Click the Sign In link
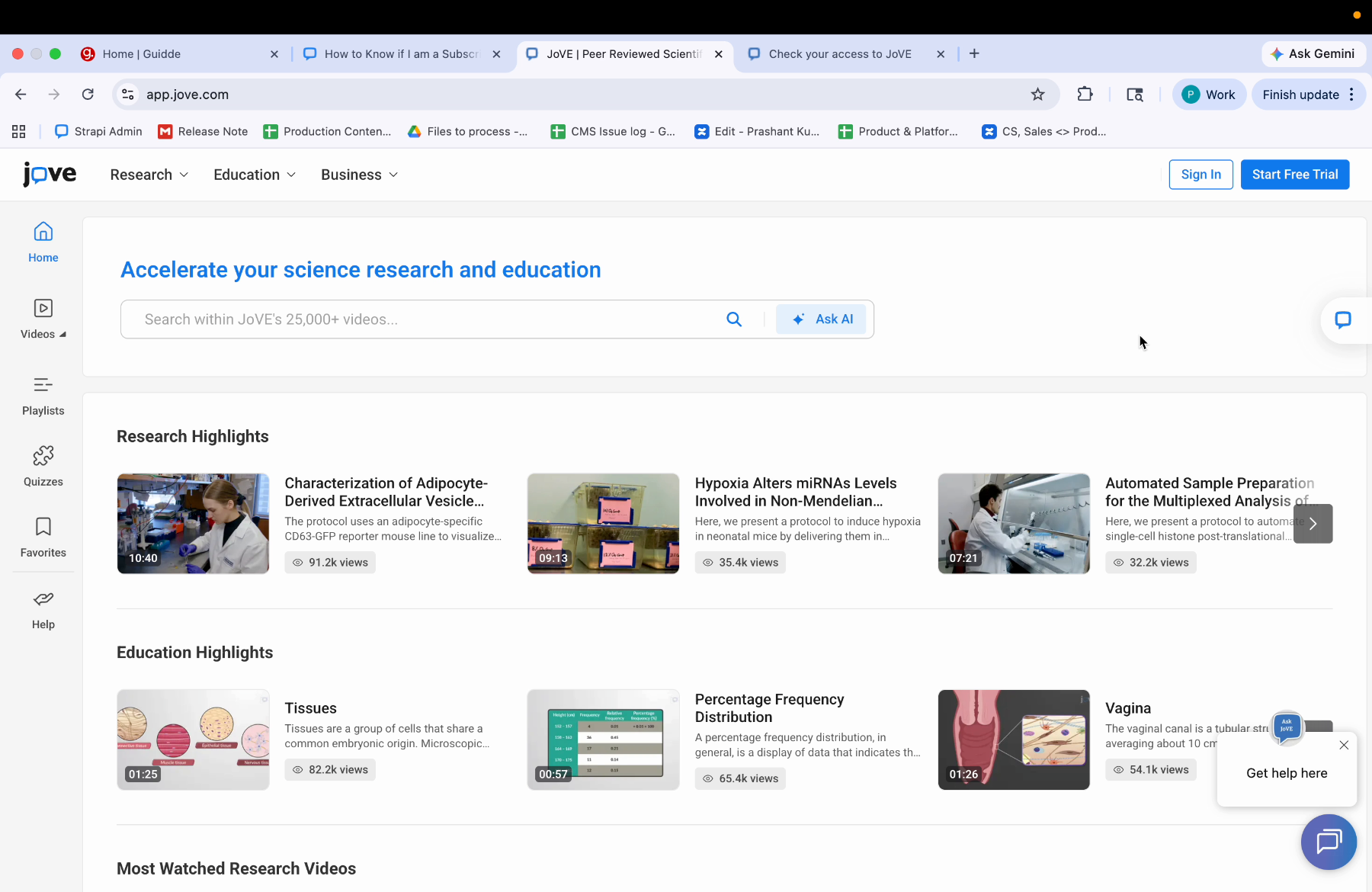Viewport: 1372px width, 892px height. click(1200, 174)
